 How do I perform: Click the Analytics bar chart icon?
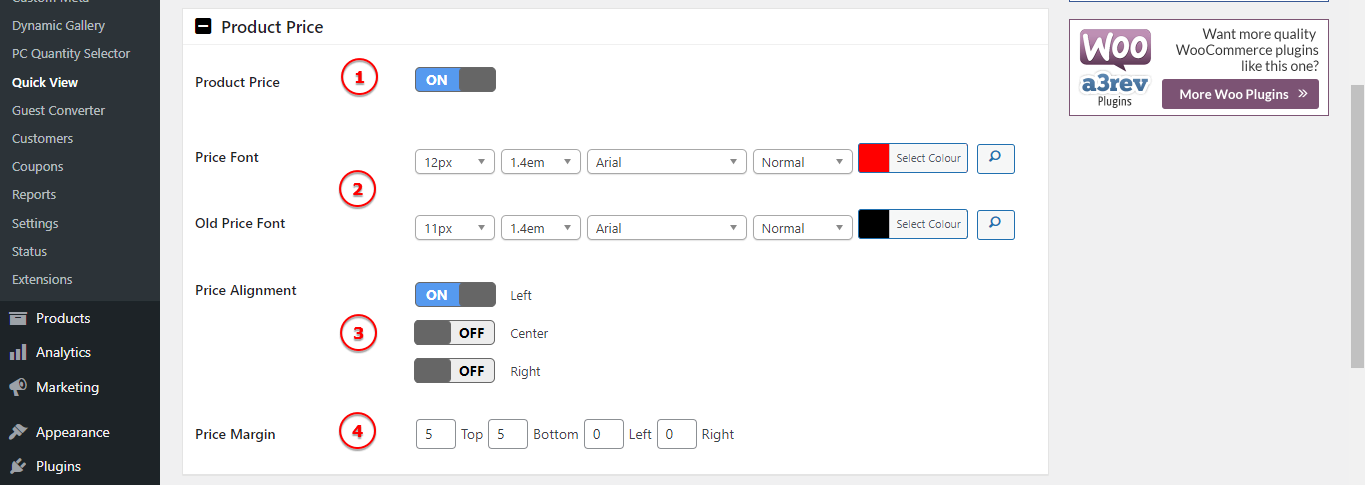[18, 353]
